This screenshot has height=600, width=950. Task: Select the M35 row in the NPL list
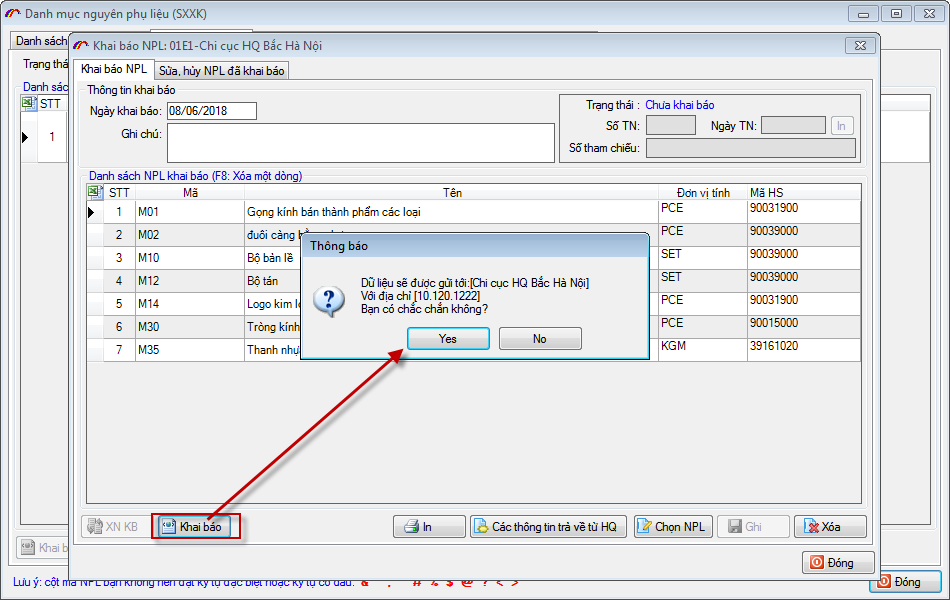[190, 350]
